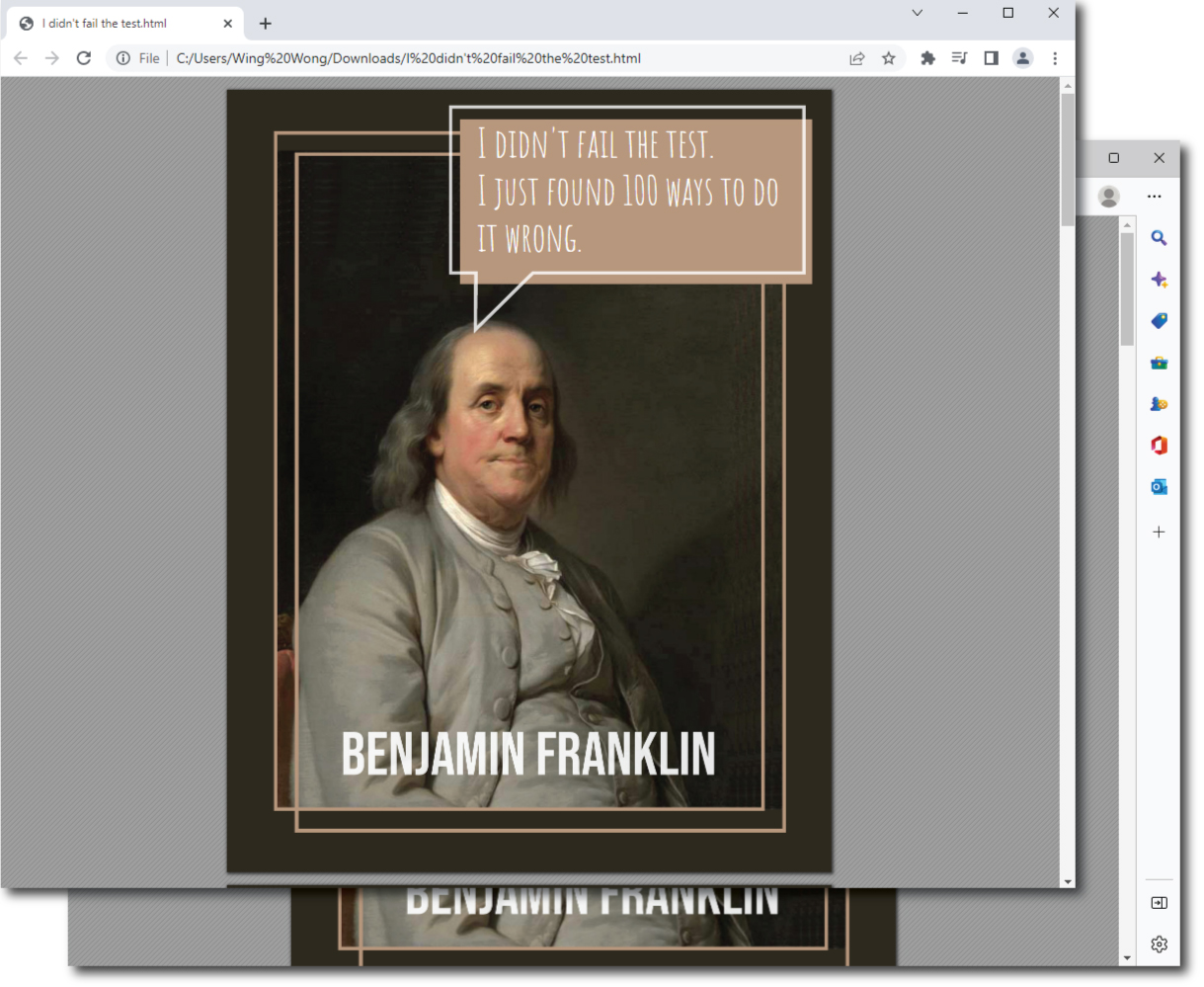Viewport: 1204px width, 987px height.
Task: Click the Chrome vertical scrollbar thumb
Action: coord(1068,158)
